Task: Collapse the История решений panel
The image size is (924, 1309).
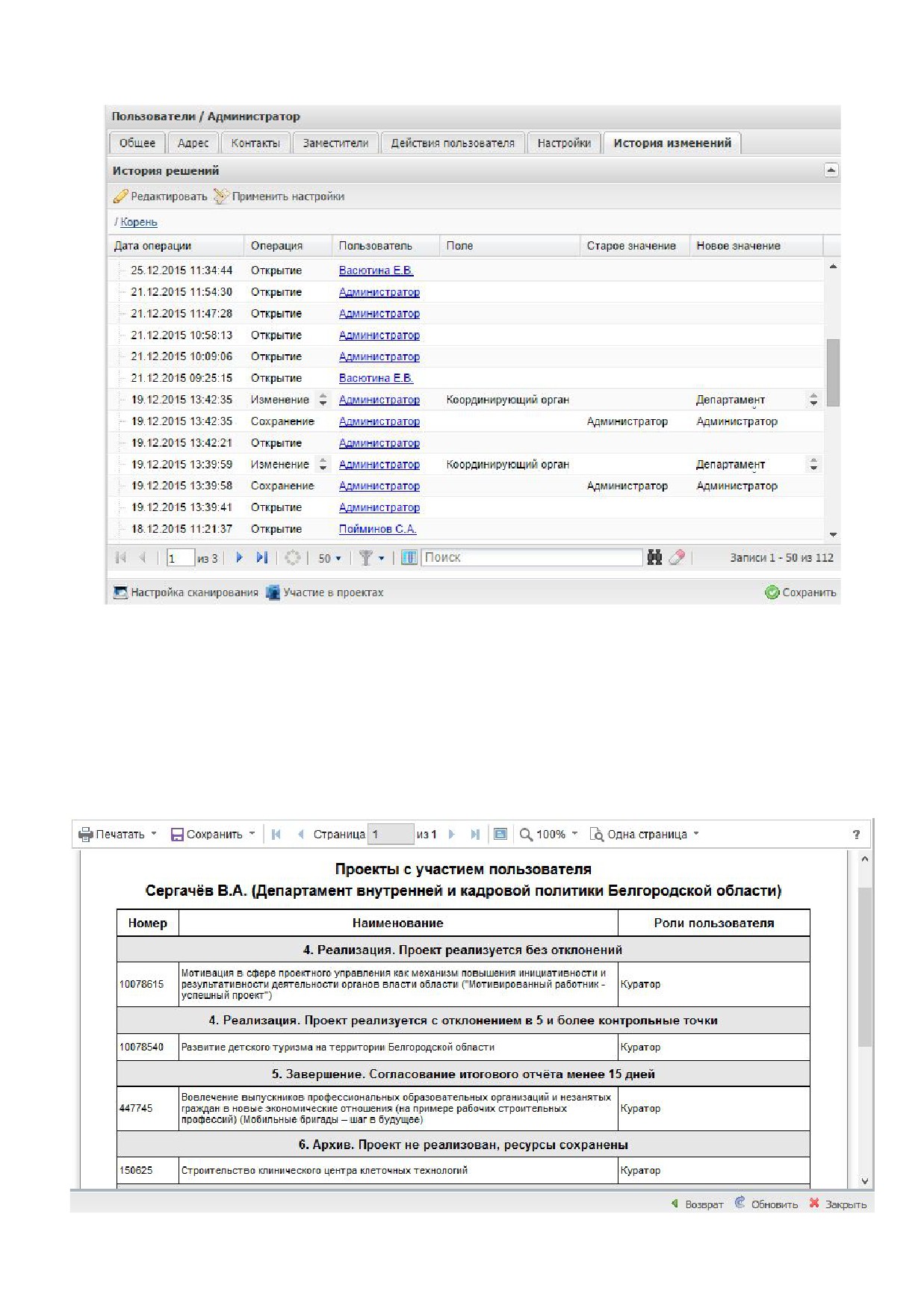Action: pos(831,170)
